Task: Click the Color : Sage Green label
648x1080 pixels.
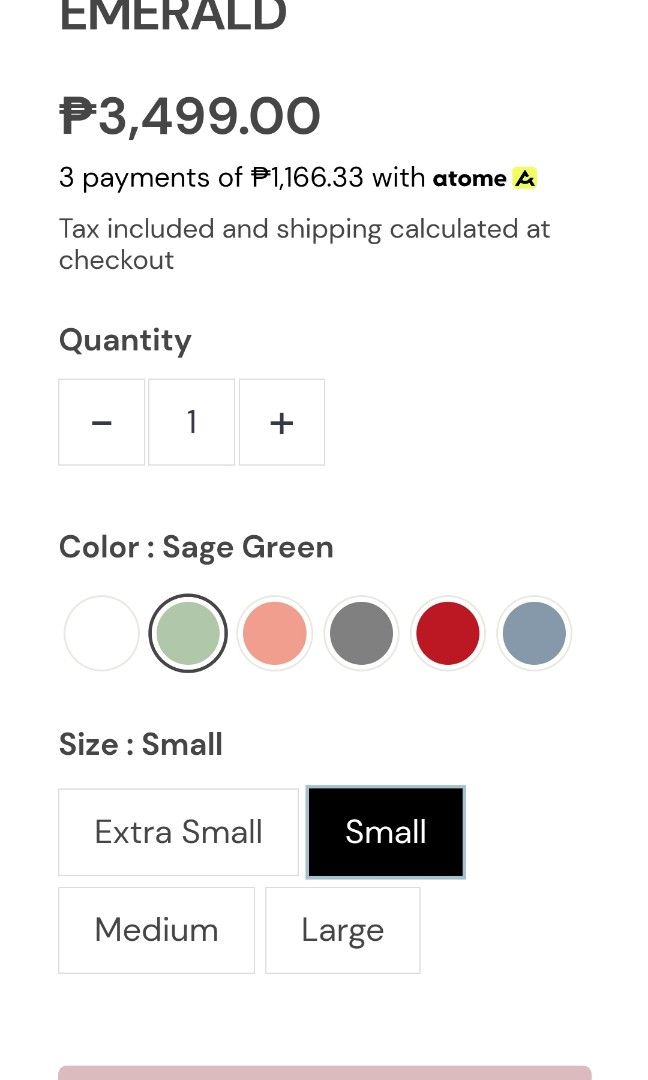Action: coord(196,547)
